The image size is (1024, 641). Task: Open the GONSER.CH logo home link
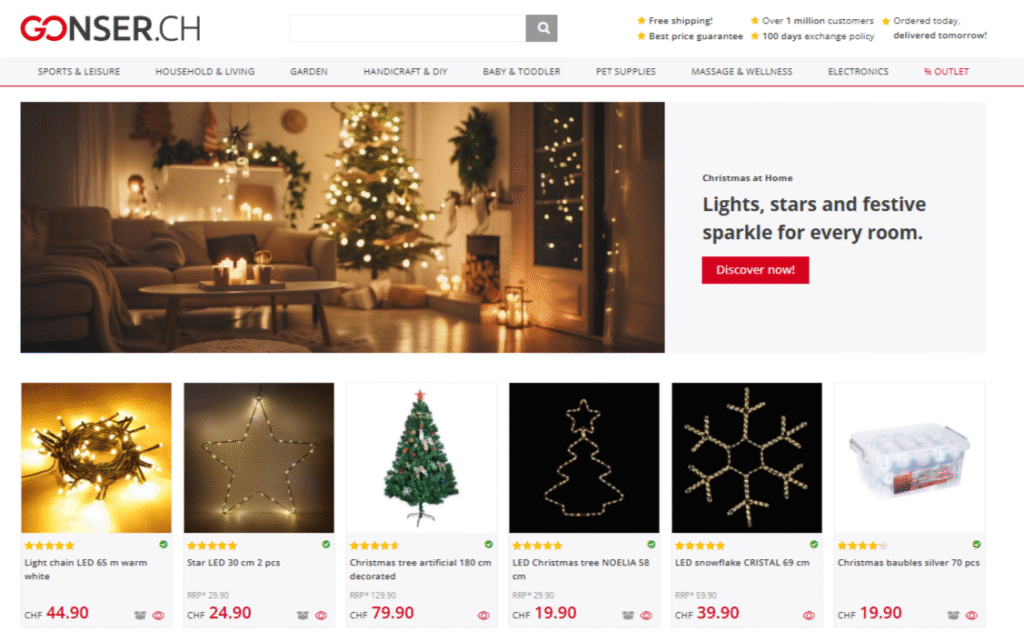[110, 29]
